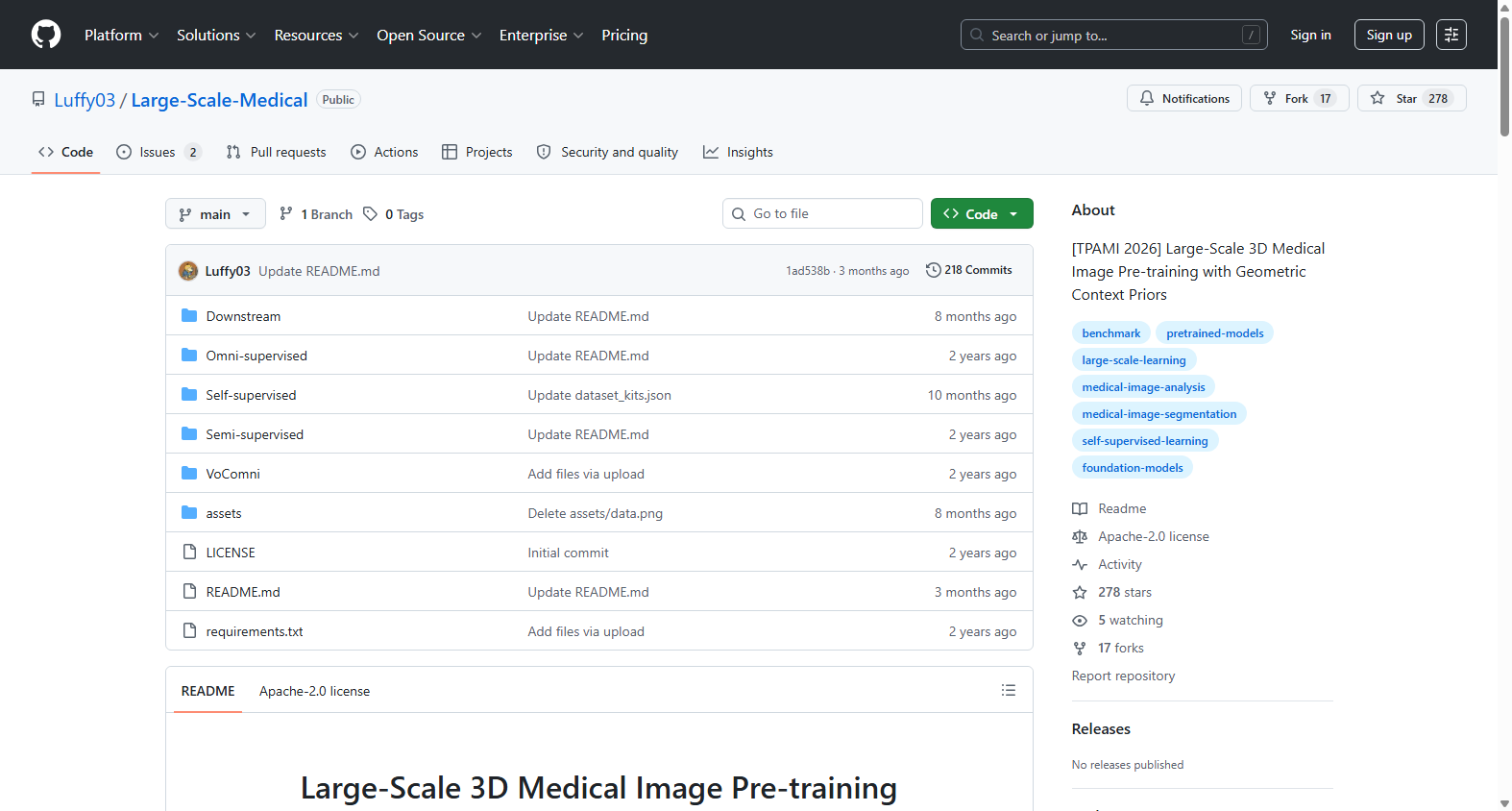View the 1 Branch list
1512x811 pixels.
tap(316, 214)
